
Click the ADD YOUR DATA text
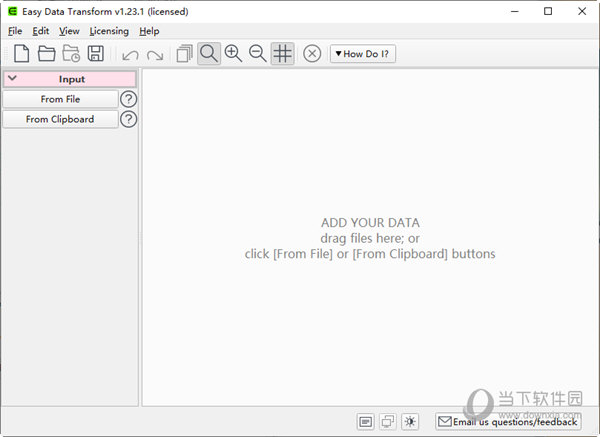click(370, 223)
